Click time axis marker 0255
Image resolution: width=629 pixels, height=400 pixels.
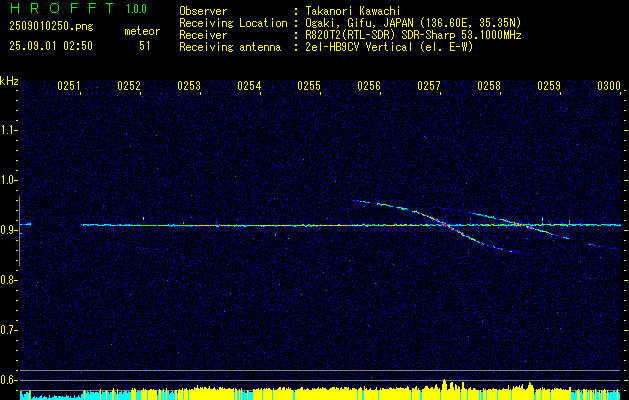309,86
